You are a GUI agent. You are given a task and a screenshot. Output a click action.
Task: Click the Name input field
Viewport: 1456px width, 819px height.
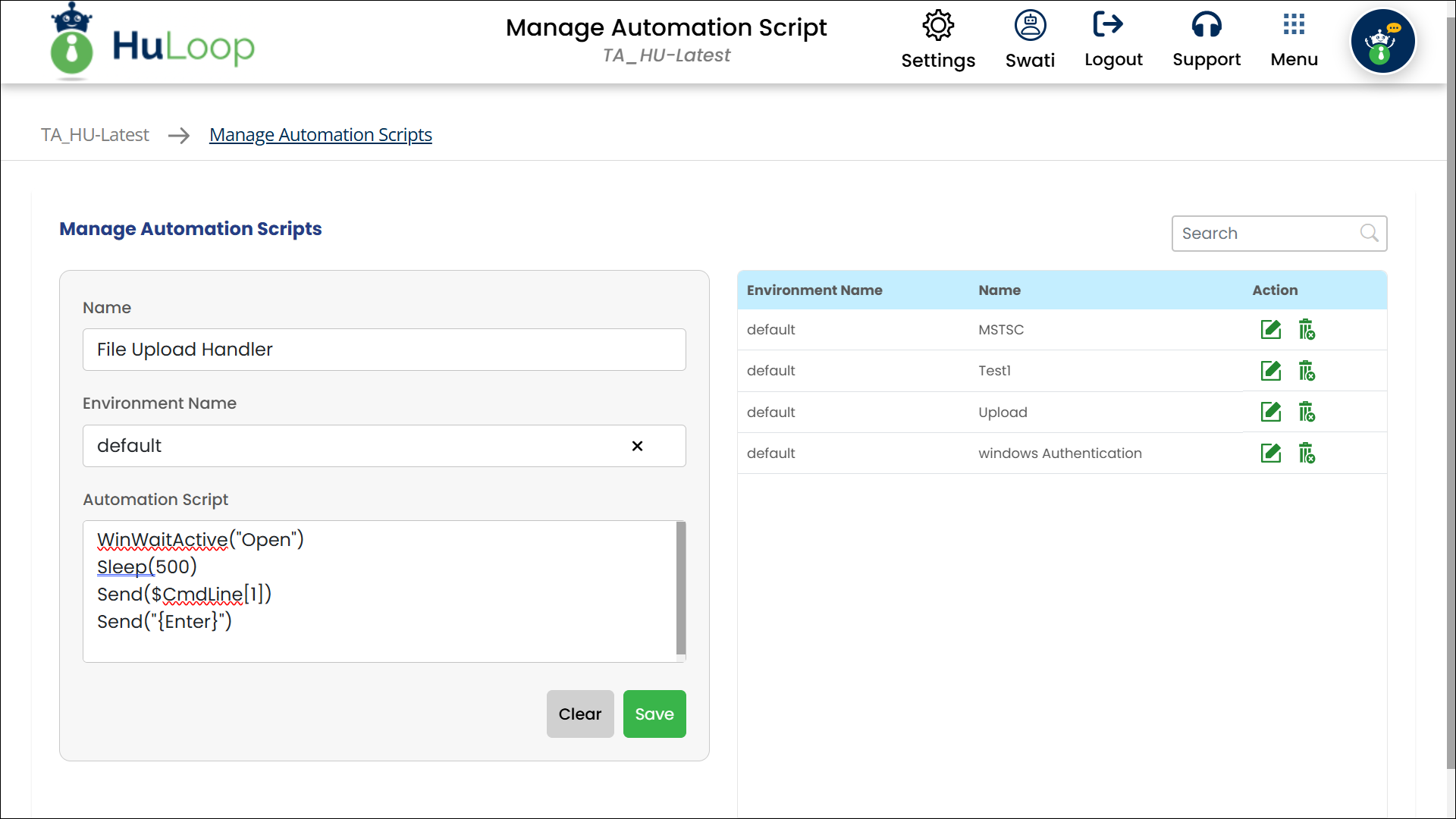pos(384,350)
